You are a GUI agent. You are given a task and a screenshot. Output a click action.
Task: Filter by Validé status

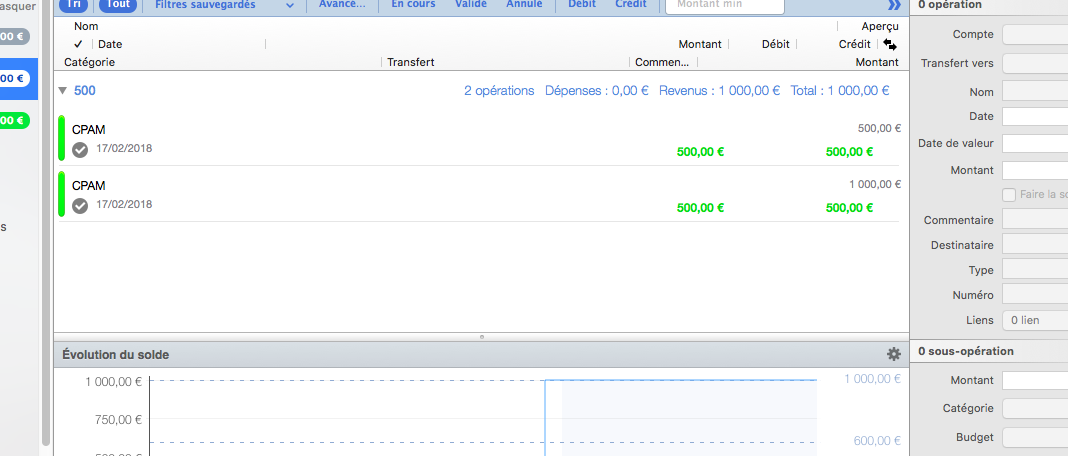click(x=471, y=4)
